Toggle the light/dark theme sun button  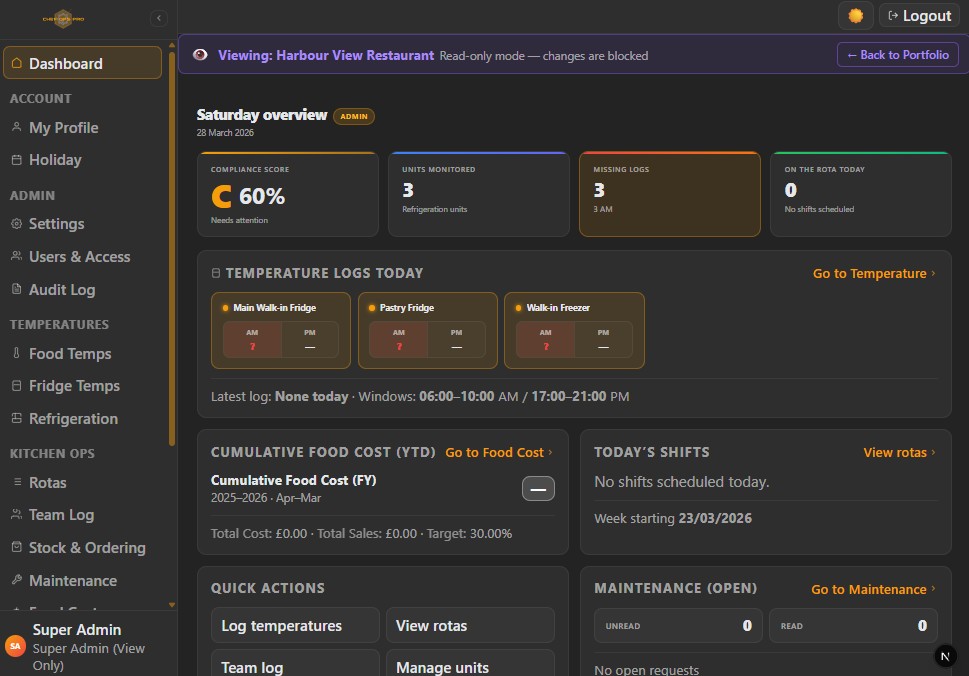[855, 15]
